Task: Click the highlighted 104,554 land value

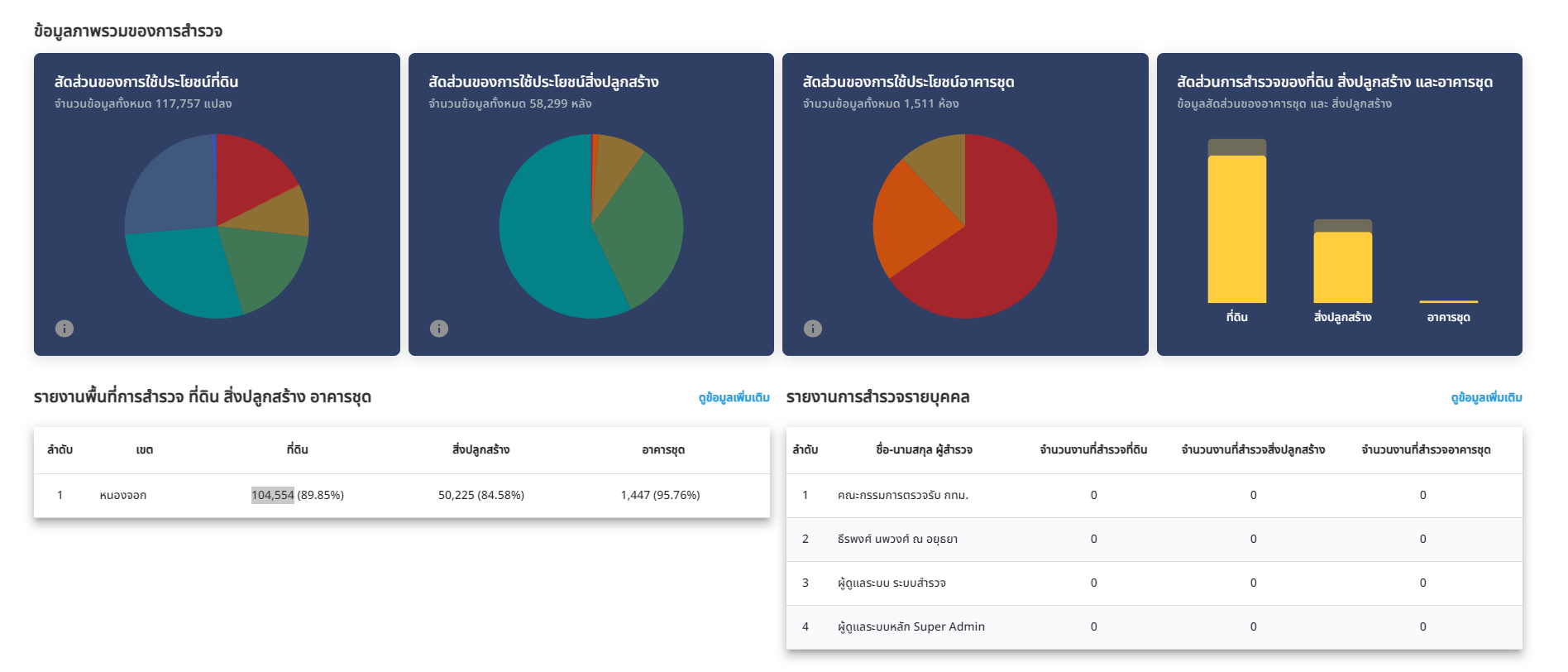Action: click(273, 495)
